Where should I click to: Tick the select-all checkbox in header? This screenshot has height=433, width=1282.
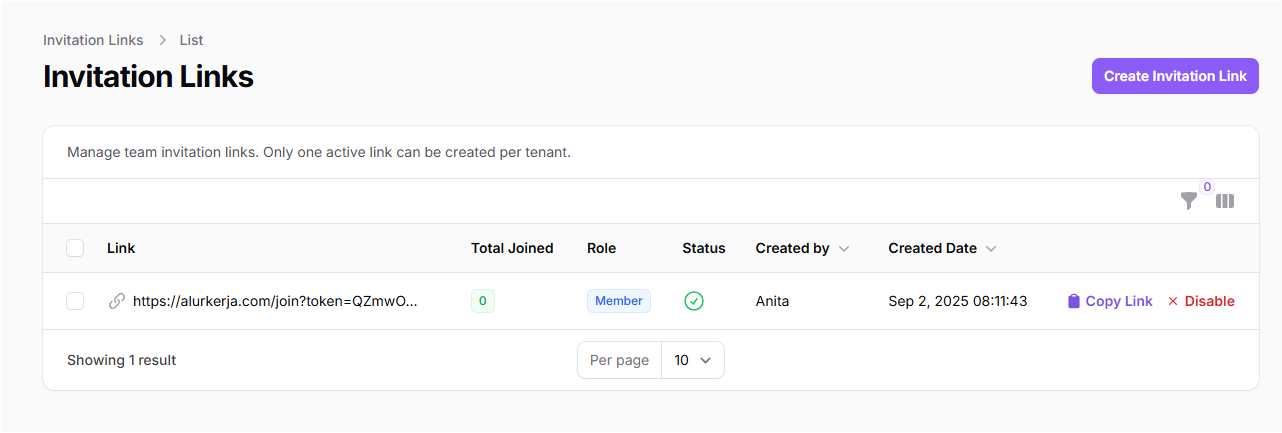coord(75,248)
